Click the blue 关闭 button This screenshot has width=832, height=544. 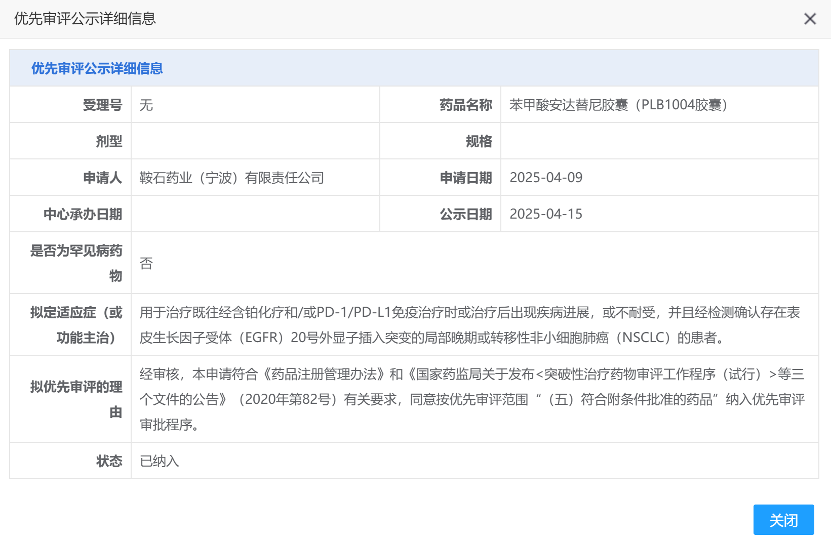[x=783, y=520]
